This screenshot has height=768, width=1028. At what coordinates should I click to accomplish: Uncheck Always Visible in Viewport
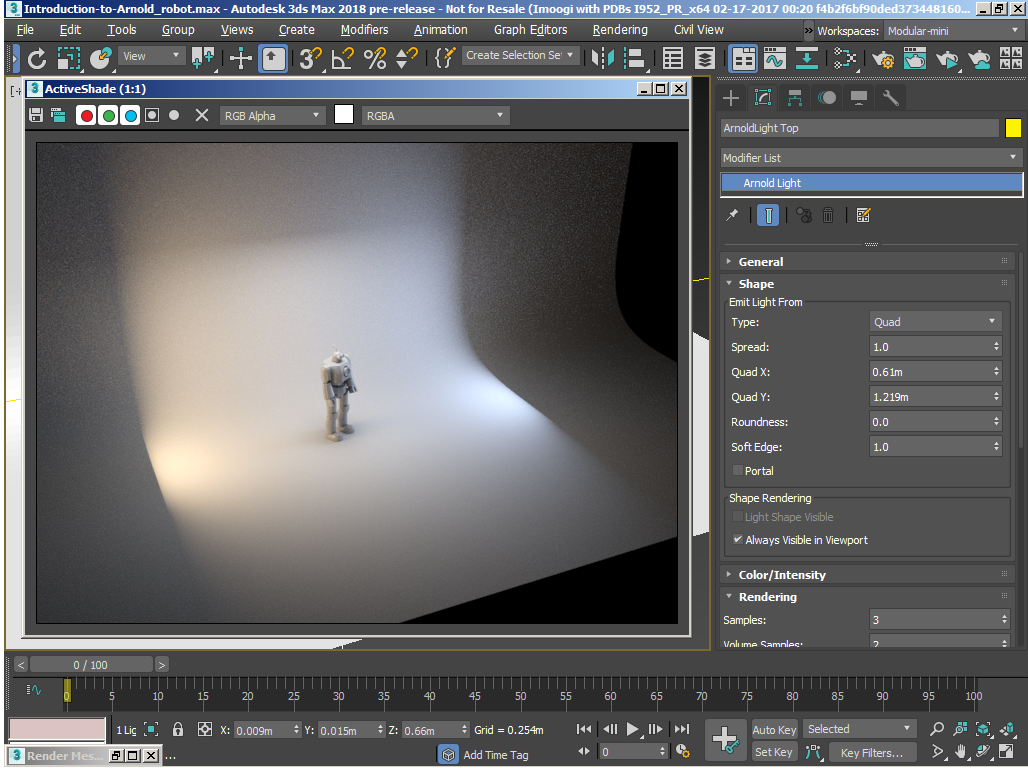point(738,540)
